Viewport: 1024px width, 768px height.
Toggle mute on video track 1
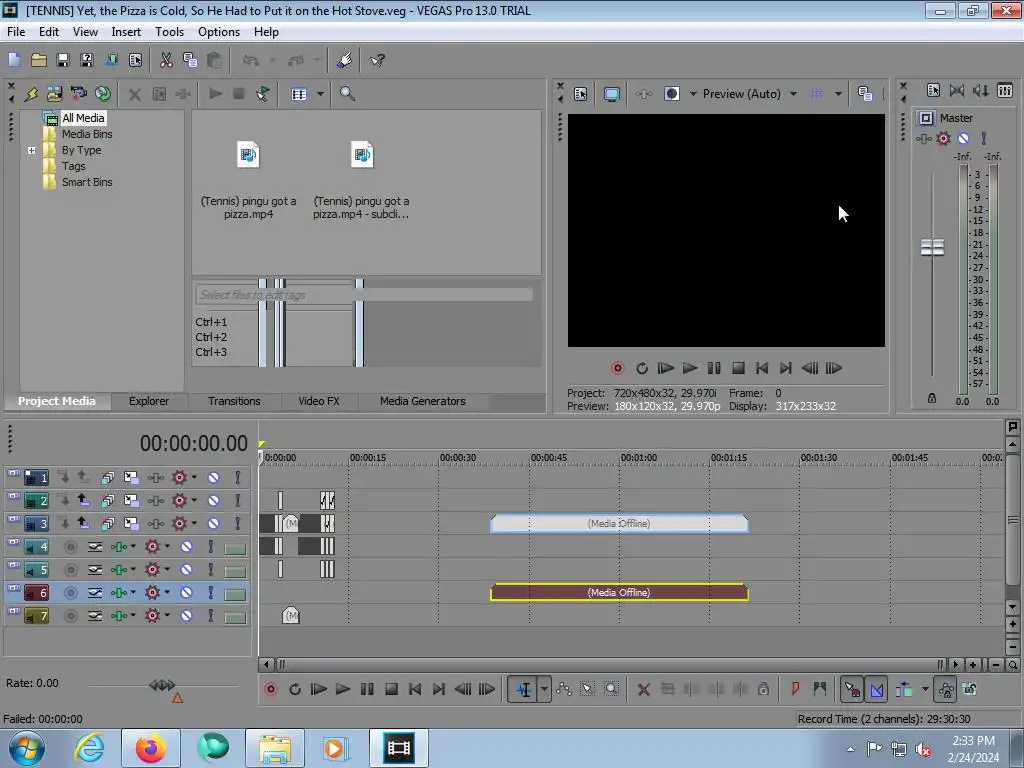tap(214, 477)
